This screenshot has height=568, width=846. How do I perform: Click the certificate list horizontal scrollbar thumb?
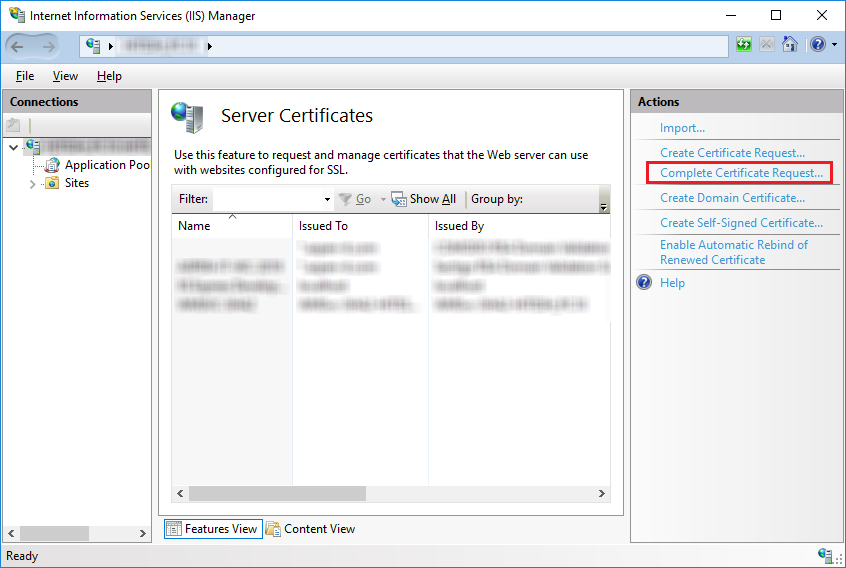coord(277,494)
